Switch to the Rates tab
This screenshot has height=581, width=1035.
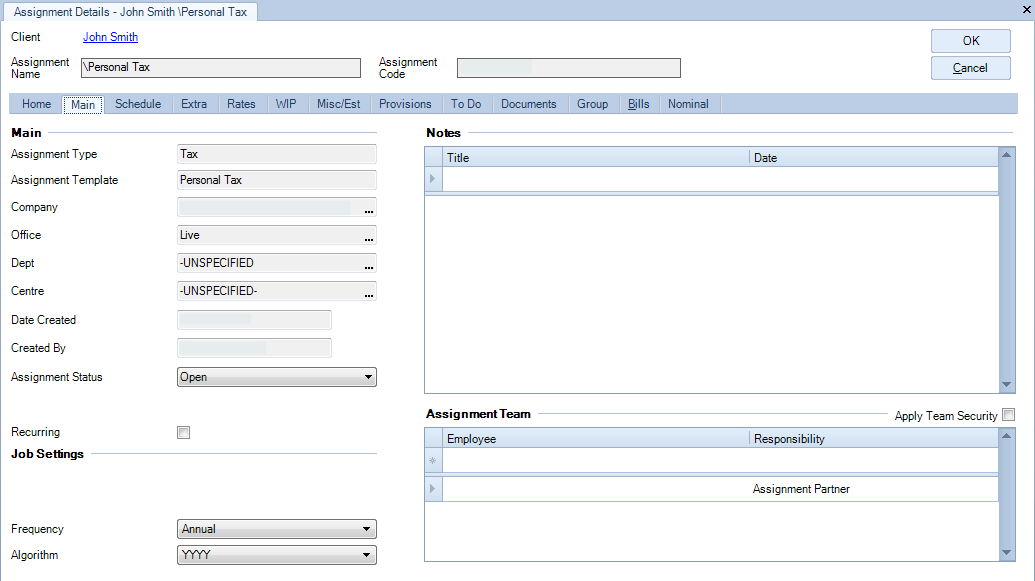(241, 104)
